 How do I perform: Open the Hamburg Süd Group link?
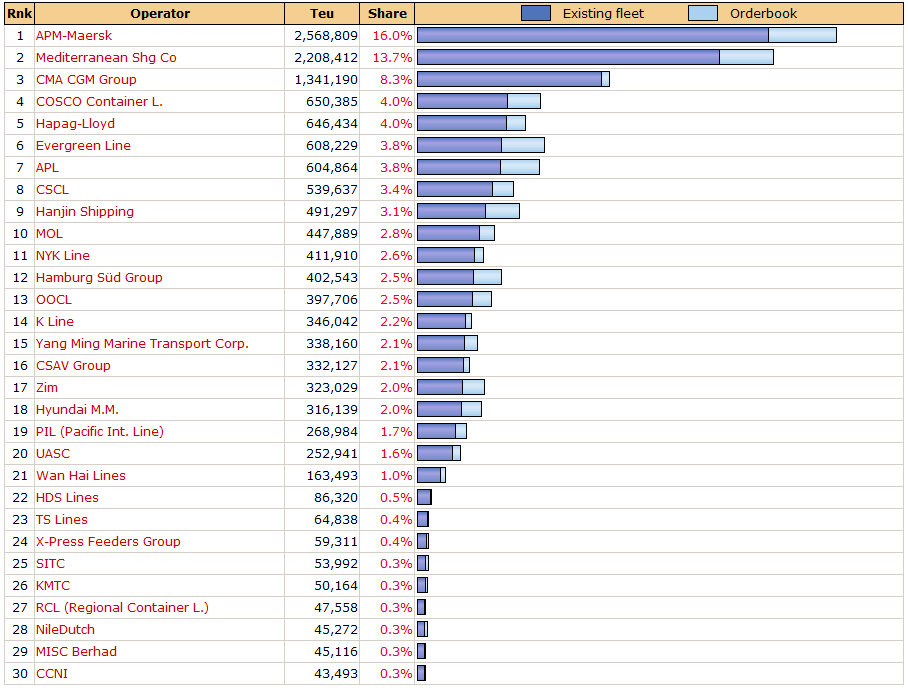point(99,278)
